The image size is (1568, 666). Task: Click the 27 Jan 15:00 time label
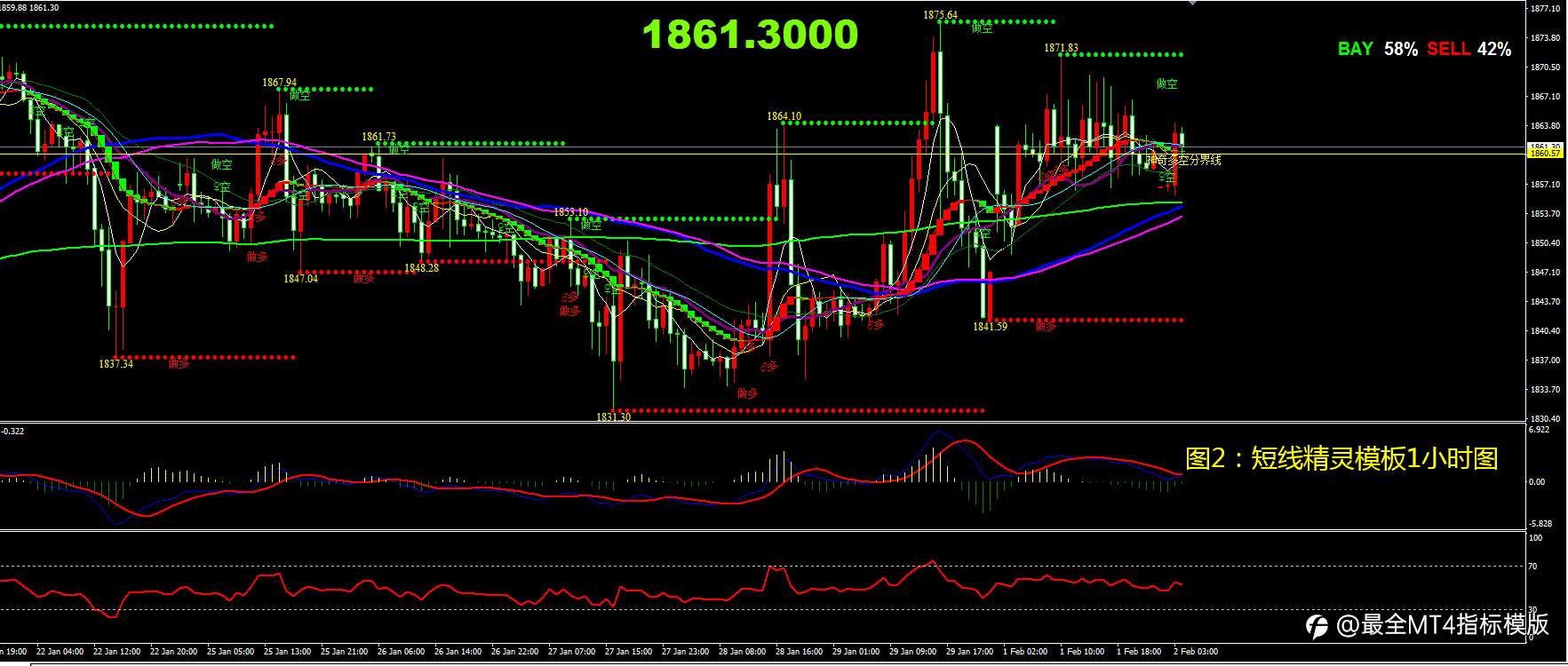628,652
